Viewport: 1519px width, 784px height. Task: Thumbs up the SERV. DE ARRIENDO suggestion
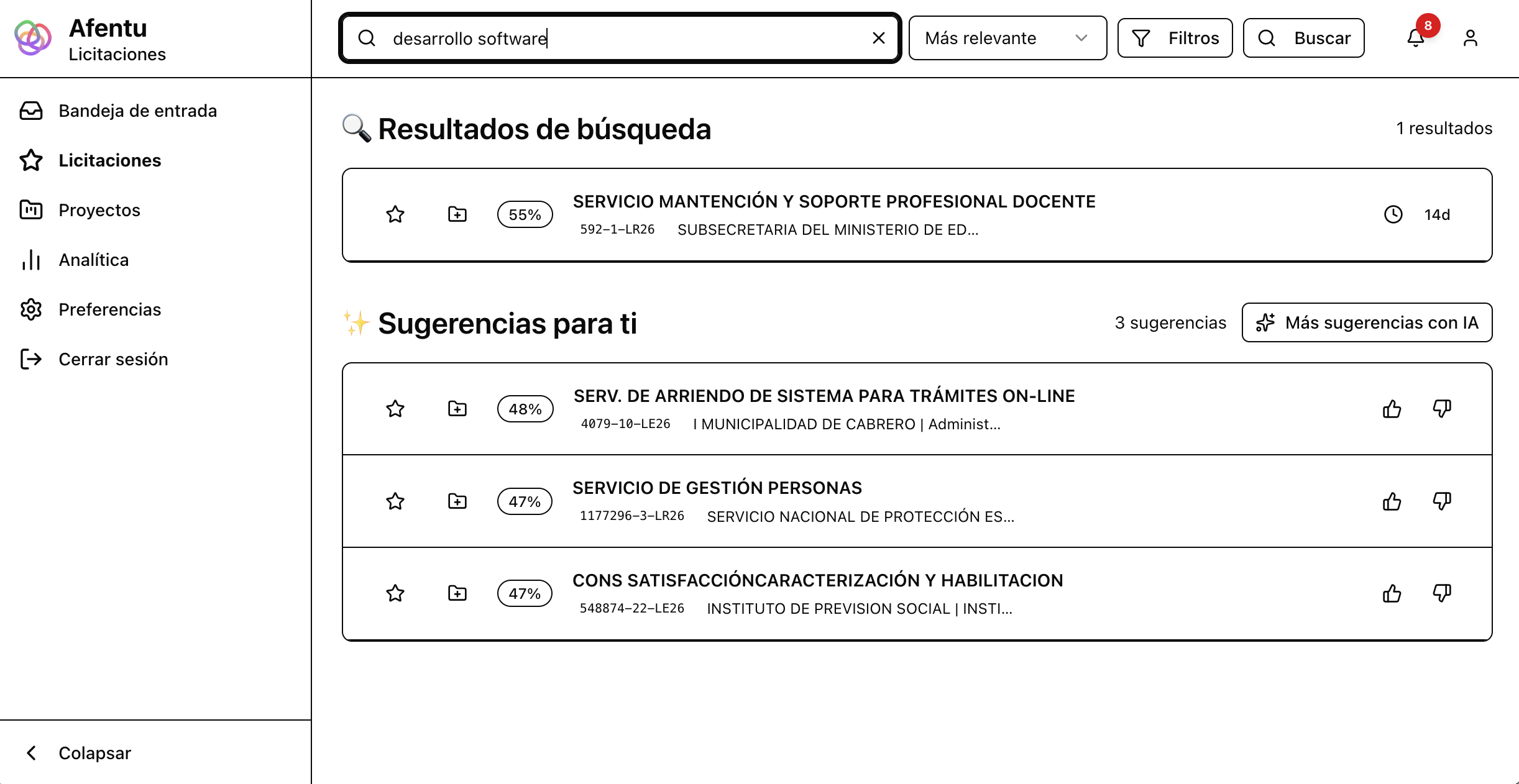pyautogui.click(x=1392, y=409)
